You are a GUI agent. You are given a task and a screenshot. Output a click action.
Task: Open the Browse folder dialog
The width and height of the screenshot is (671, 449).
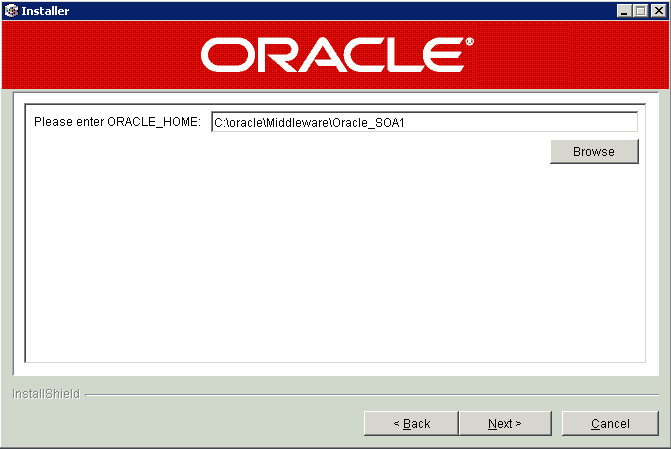[594, 152]
